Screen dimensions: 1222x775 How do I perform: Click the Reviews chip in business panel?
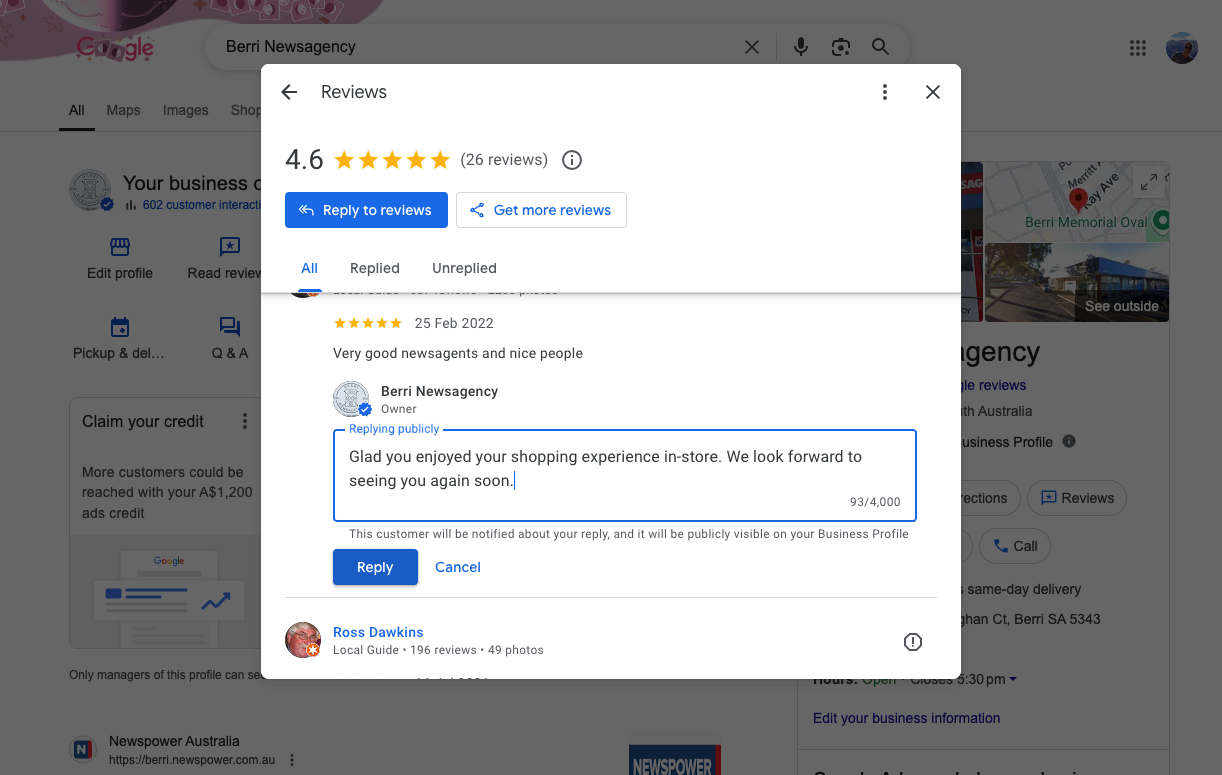pyautogui.click(x=1077, y=498)
